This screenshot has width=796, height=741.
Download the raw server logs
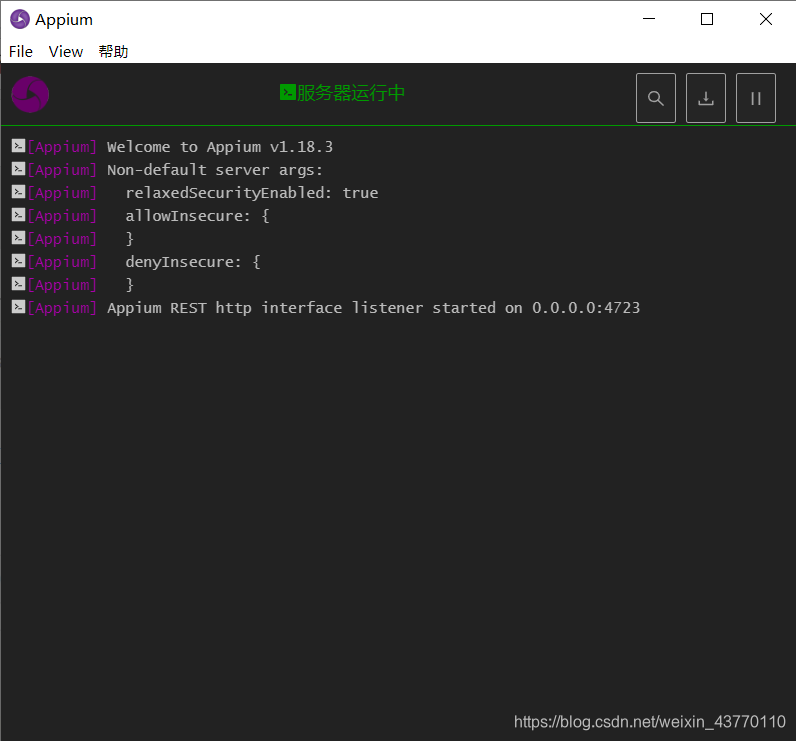[706, 98]
